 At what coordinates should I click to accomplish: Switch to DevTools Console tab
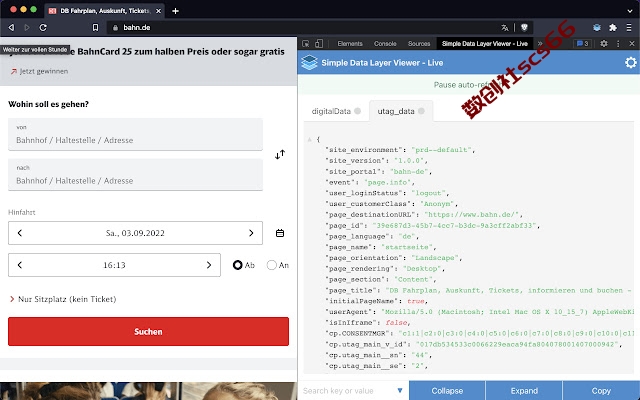pos(385,44)
